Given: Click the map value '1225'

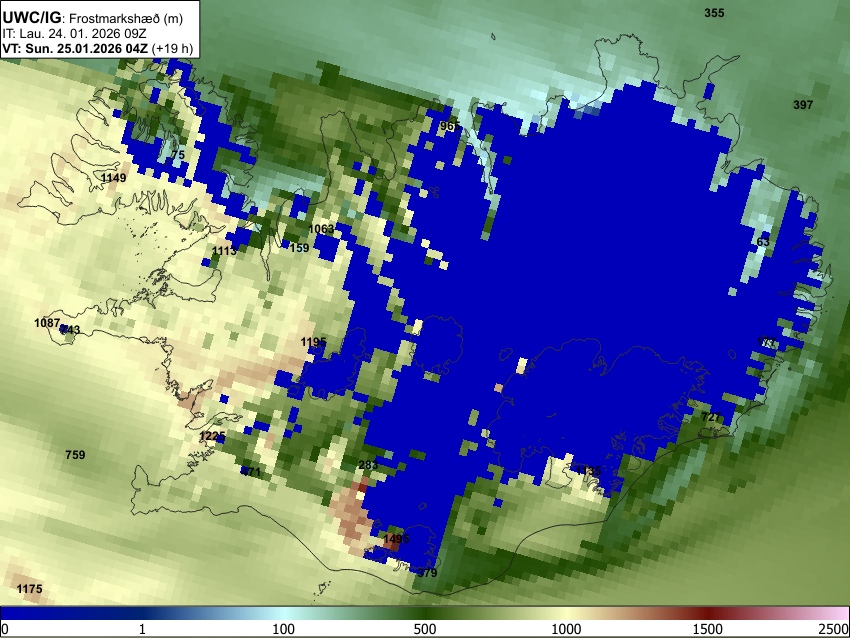Looking at the screenshot, I should (x=212, y=436).
